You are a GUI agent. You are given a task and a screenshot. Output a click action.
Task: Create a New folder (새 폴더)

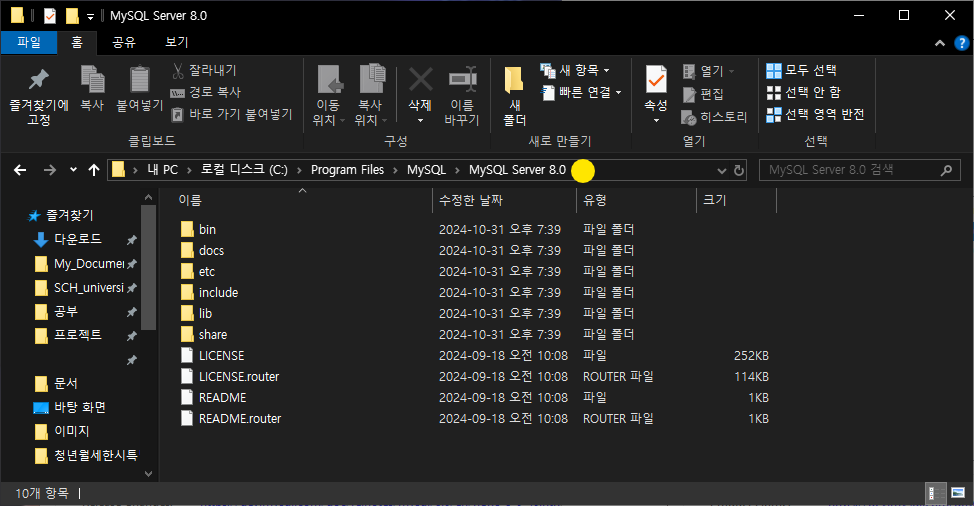514,95
